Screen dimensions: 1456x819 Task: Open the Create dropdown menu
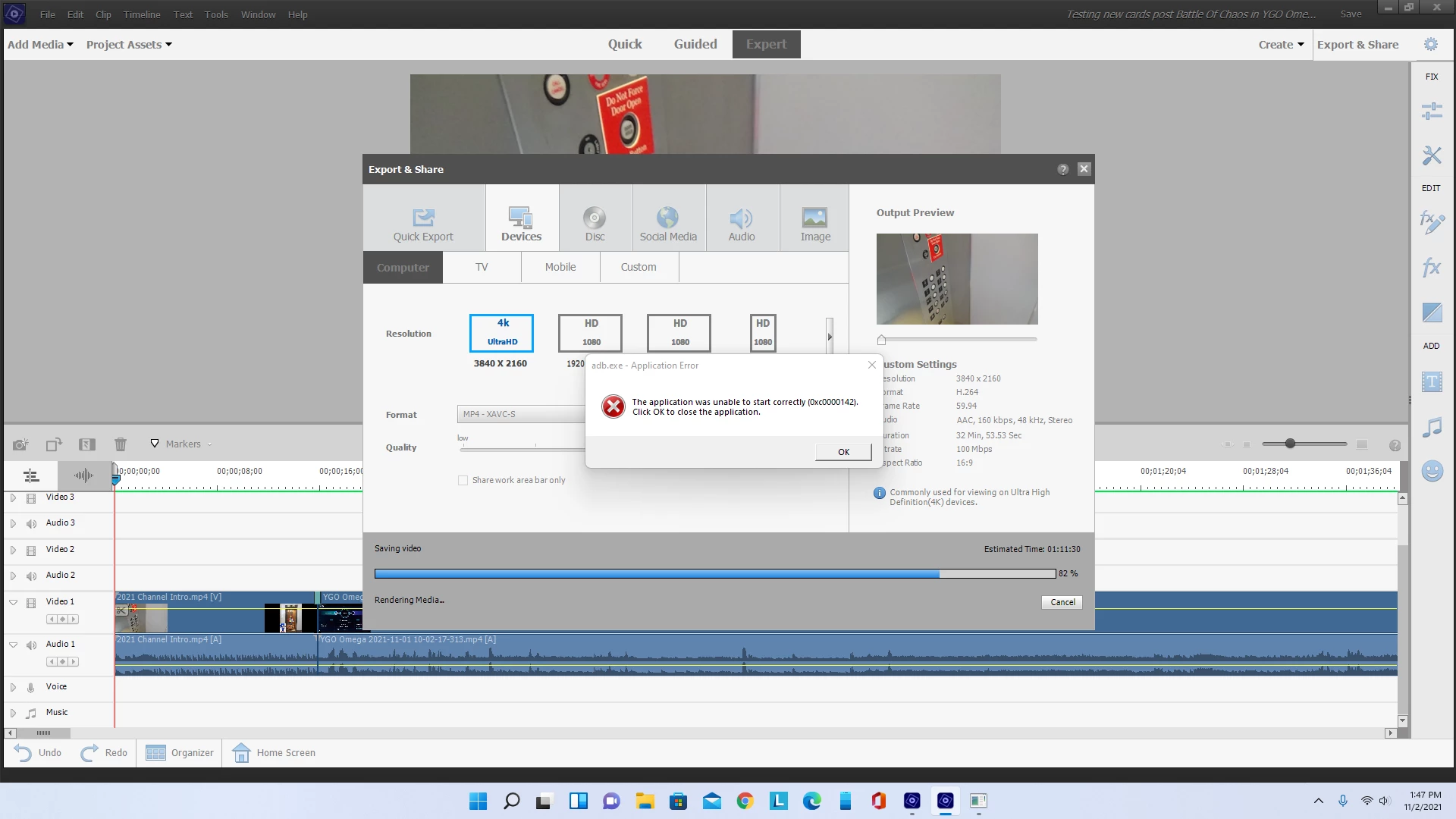tap(1281, 45)
